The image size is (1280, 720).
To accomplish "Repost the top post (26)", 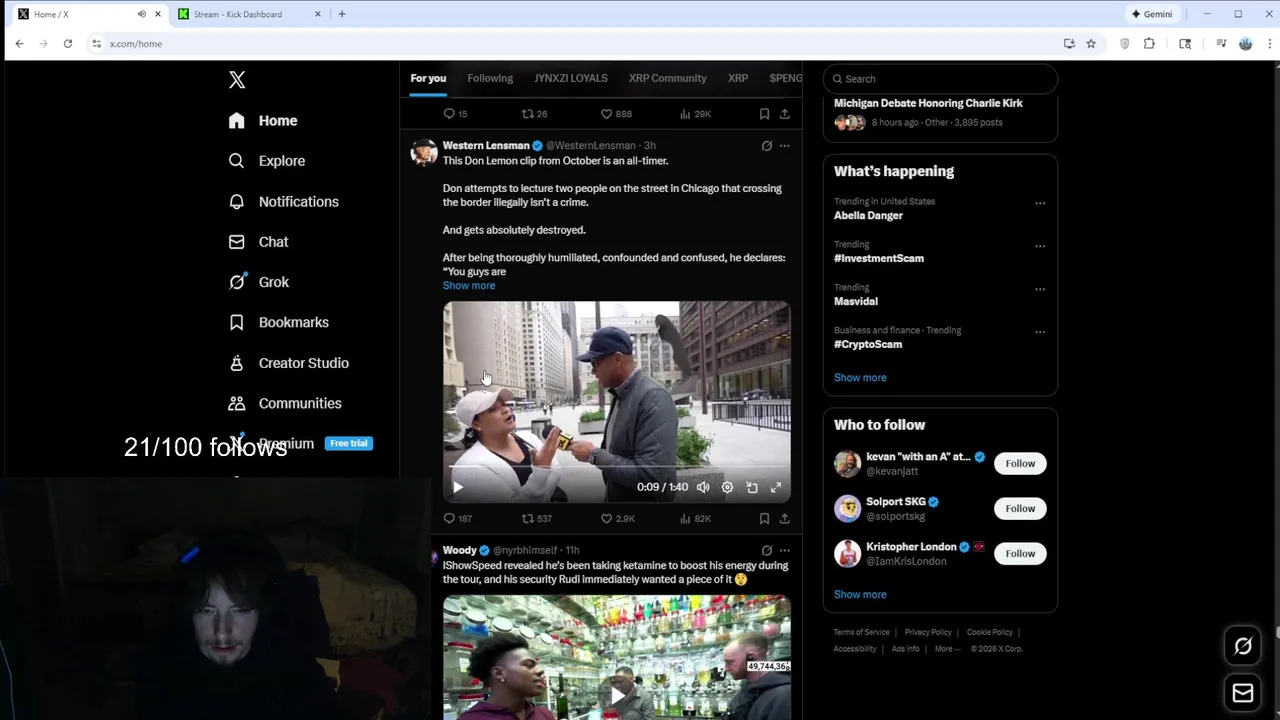I will tap(534, 114).
